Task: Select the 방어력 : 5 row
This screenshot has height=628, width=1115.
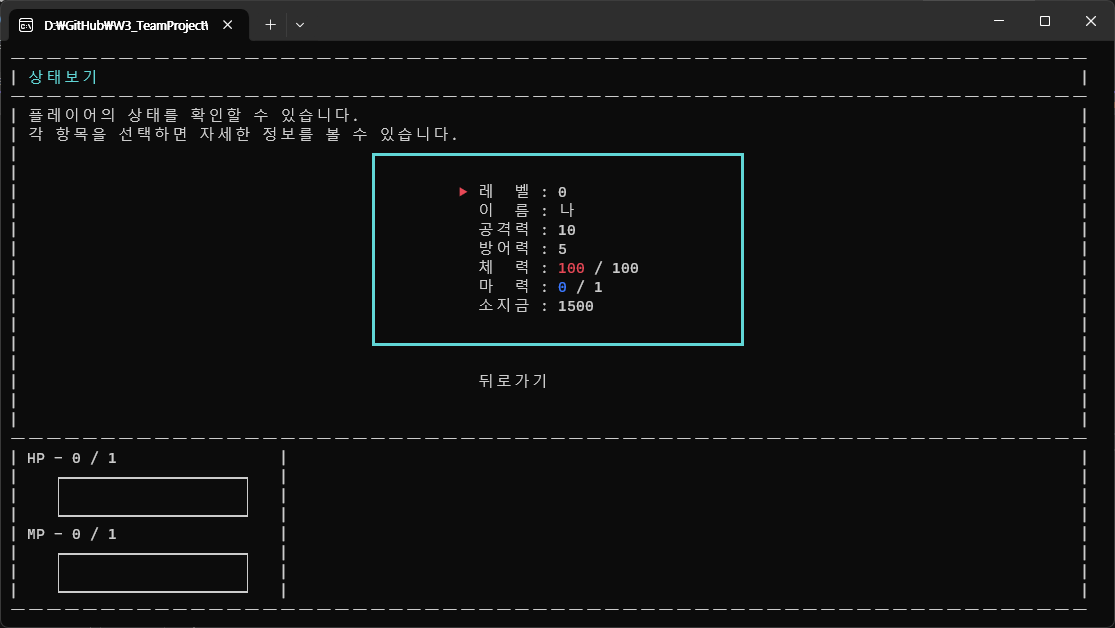Action: tap(523, 249)
